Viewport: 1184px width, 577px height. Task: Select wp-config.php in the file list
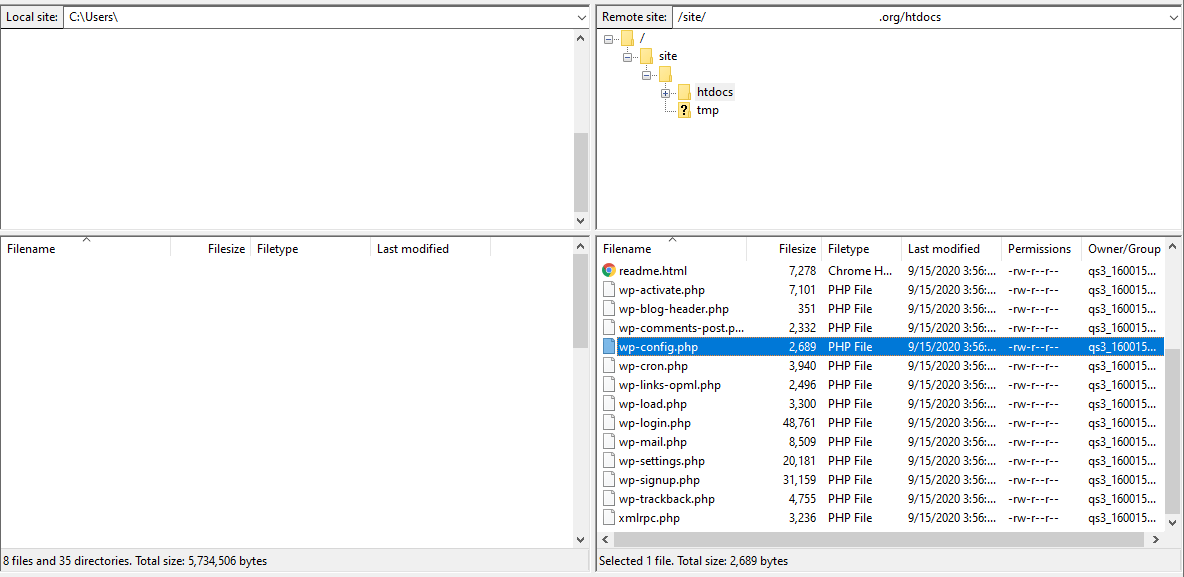(x=660, y=346)
